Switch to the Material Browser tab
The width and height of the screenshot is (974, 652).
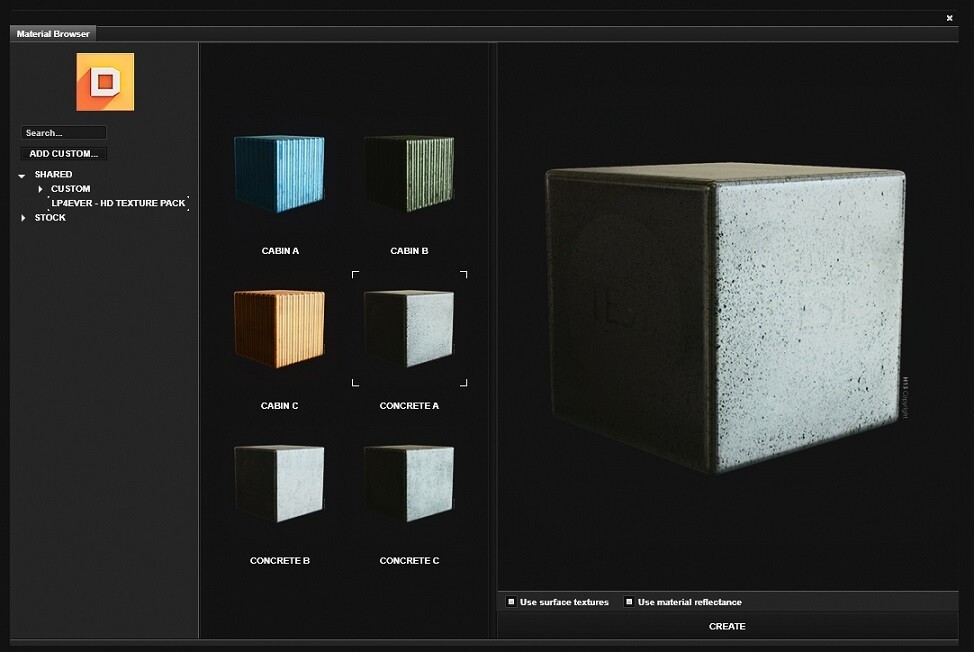click(53, 34)
